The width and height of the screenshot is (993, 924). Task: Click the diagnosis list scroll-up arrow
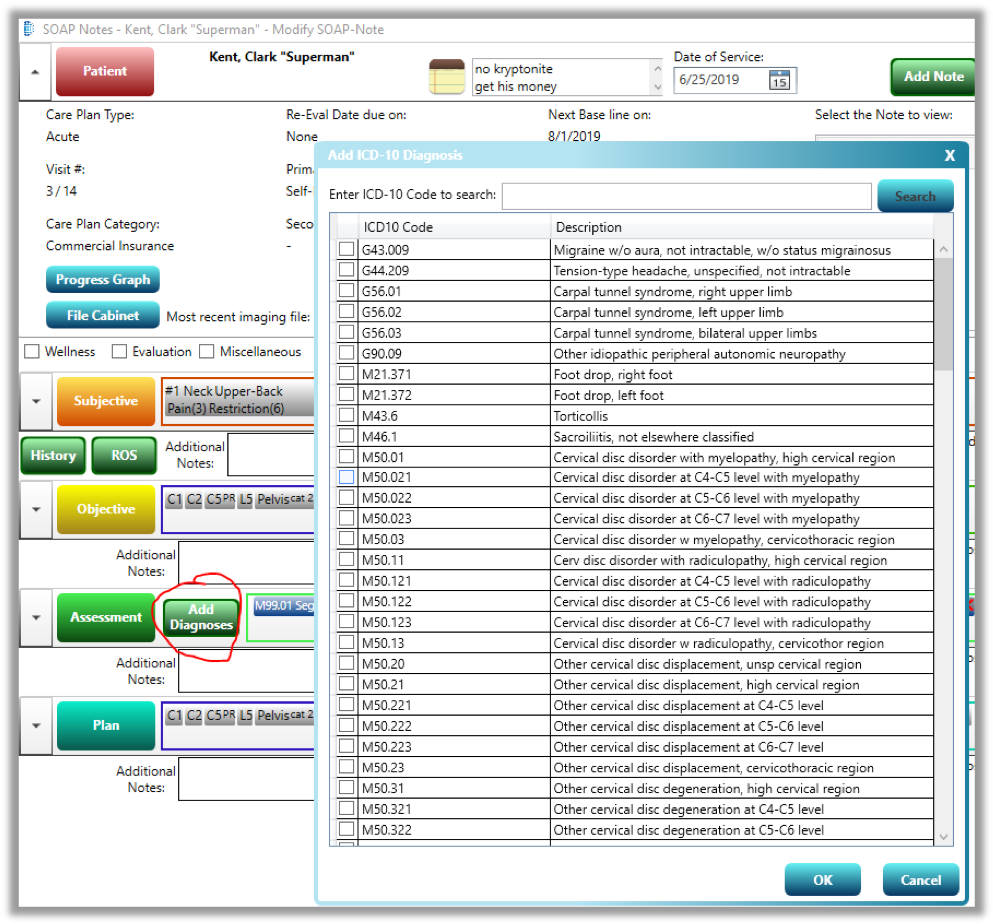[944, 250]
